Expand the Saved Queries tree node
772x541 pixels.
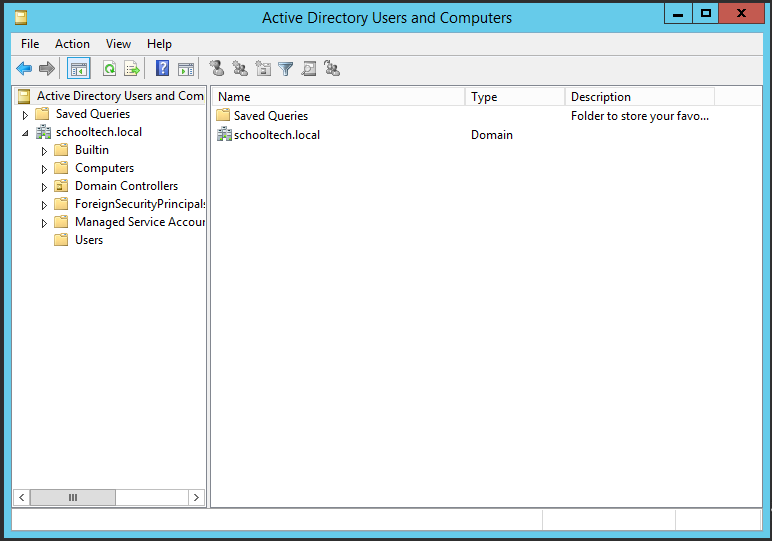coord(25,115)
